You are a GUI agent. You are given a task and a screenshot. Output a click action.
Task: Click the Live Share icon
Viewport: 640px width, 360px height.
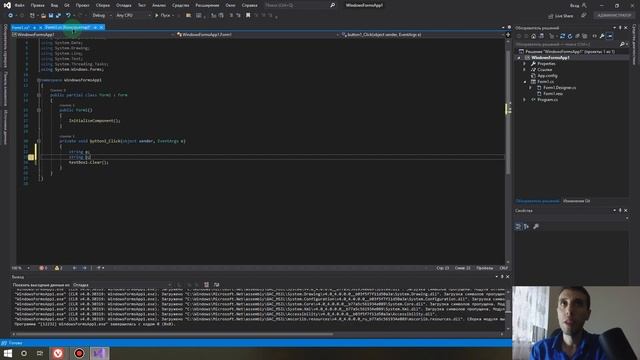pyautogui.click(x=551, y=16)
